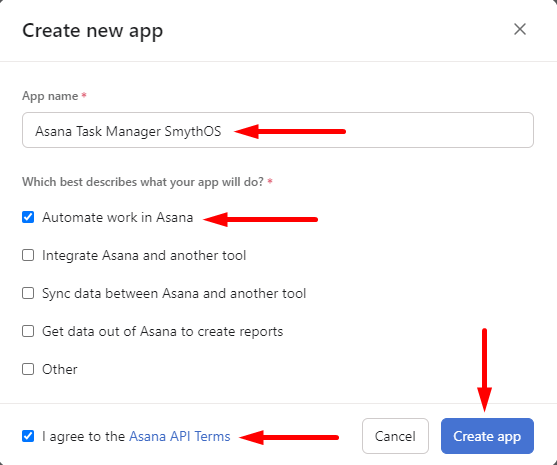Open the Asana API Terms link
This screenshot has height=465, width=557.
(x=180, y=436)
